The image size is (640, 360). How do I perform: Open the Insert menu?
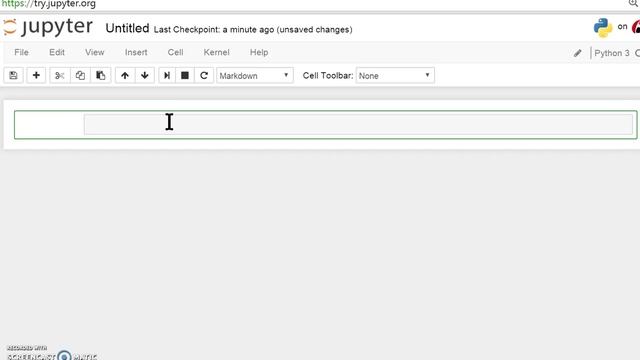click(136, 52)
